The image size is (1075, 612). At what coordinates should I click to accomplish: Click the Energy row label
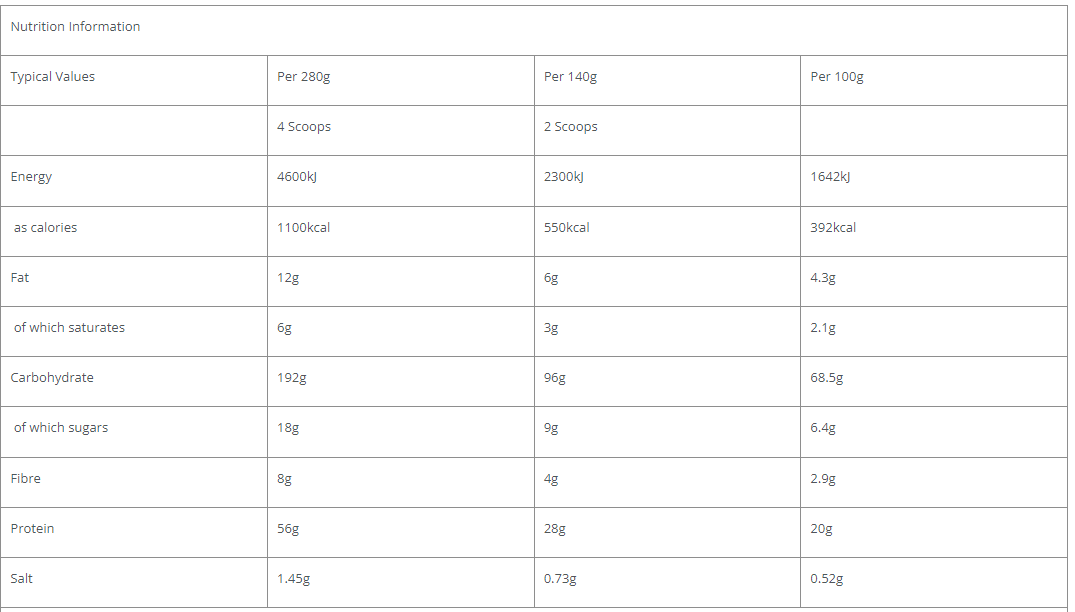(x=31, y=177)
